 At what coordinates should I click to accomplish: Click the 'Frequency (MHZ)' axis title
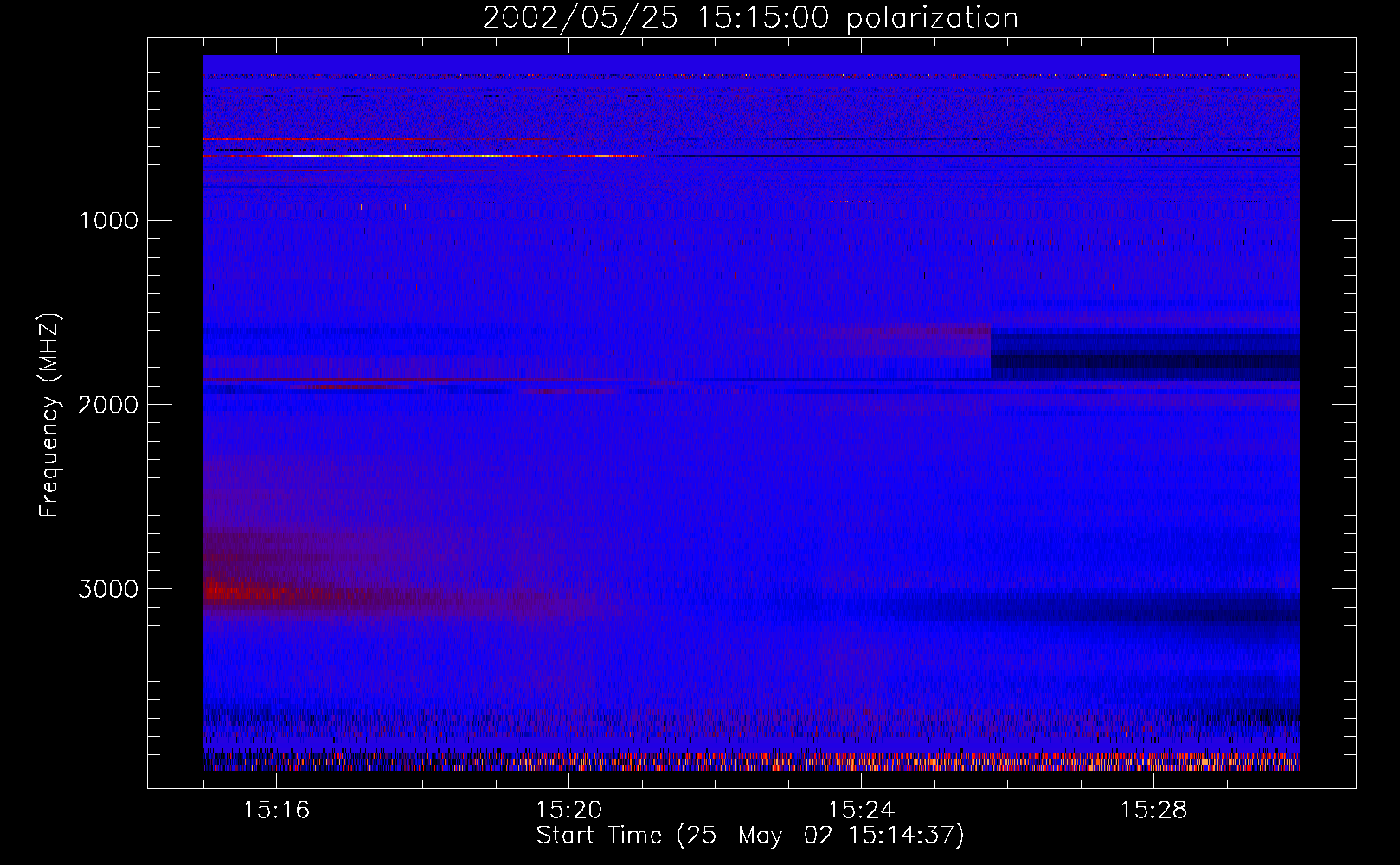pyautogui.click(x=49, y=415)
